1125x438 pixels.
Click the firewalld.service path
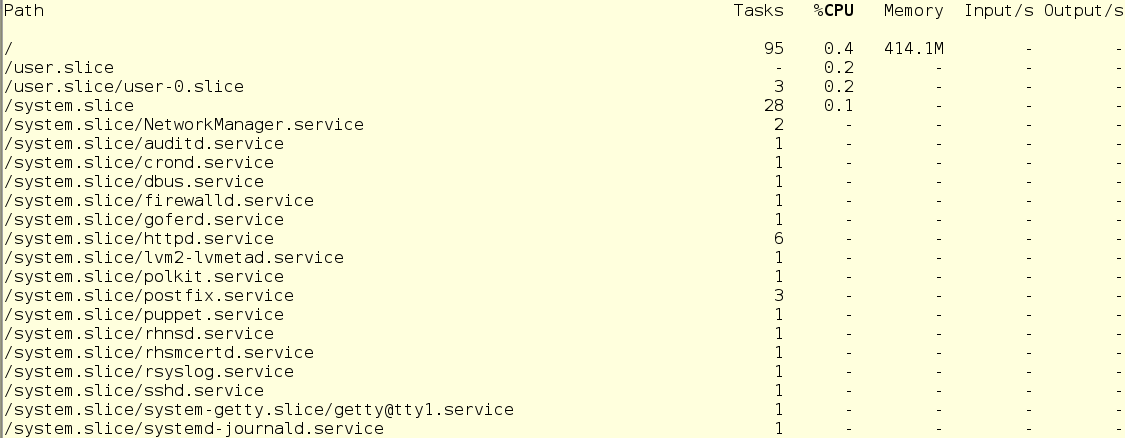pyautogui.click(x=159, y=201)
